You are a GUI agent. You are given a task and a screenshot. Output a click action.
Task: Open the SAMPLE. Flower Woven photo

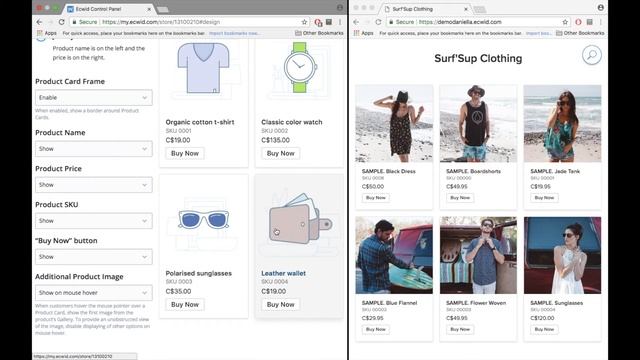(478, 255)
